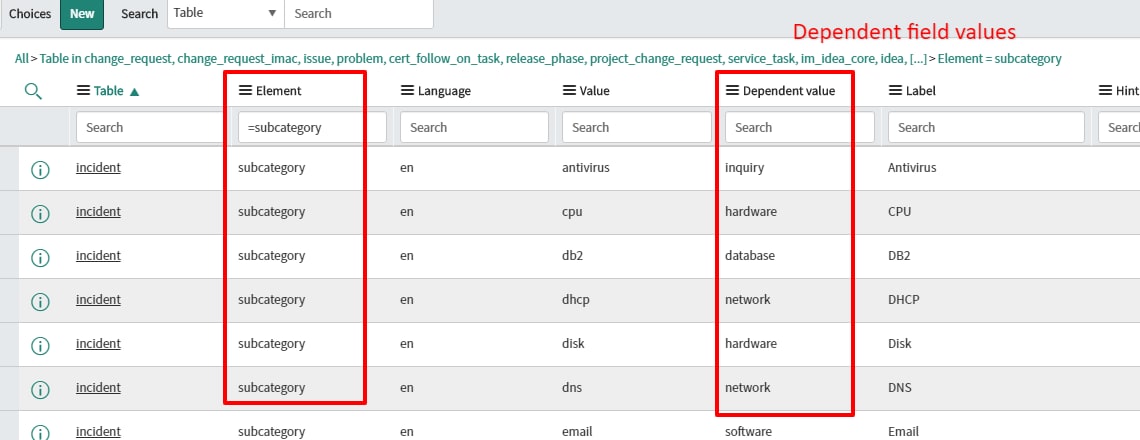Click the New button
Image resolution: width=1140 pixels, height=440 pixels.
coord(82,14)
